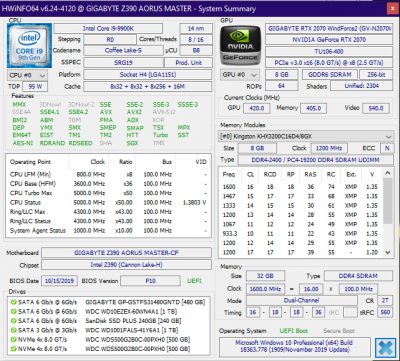Click the total memory size 32 GB field
This screenshot has width=400, height=361.
click(265, 276)
